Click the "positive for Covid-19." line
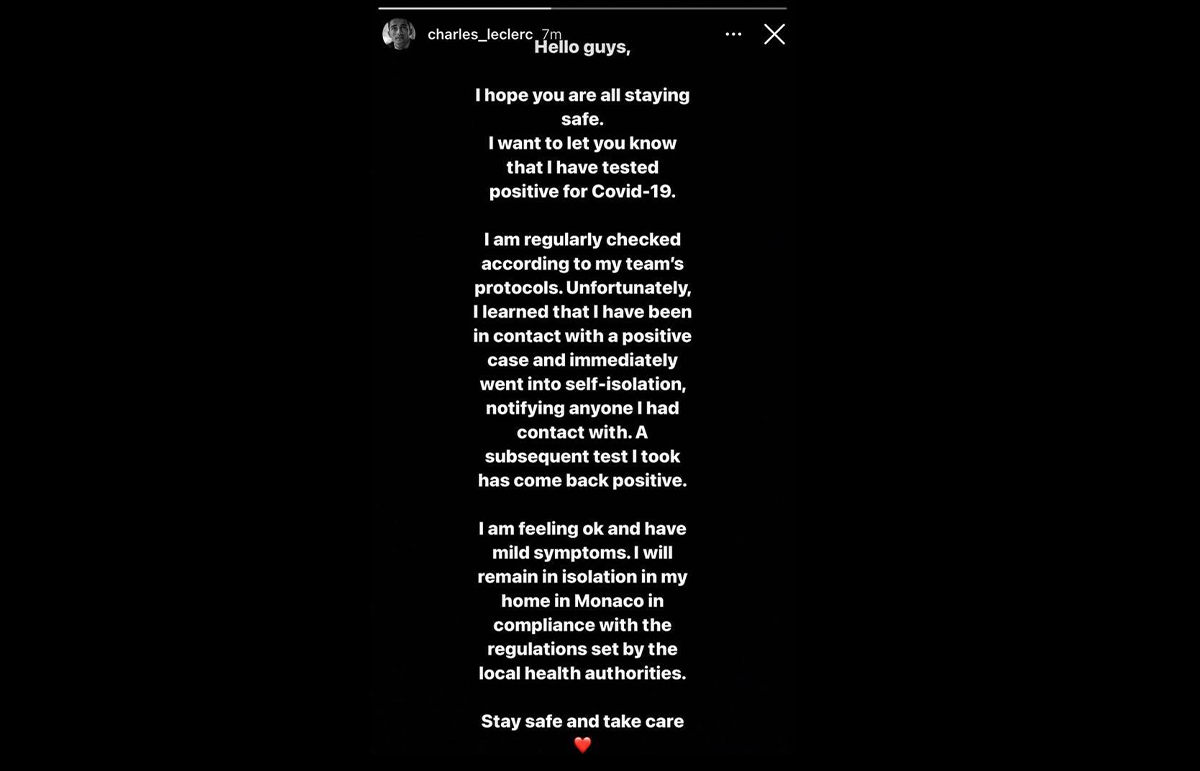1200x771 pixels. pos(582,191)
